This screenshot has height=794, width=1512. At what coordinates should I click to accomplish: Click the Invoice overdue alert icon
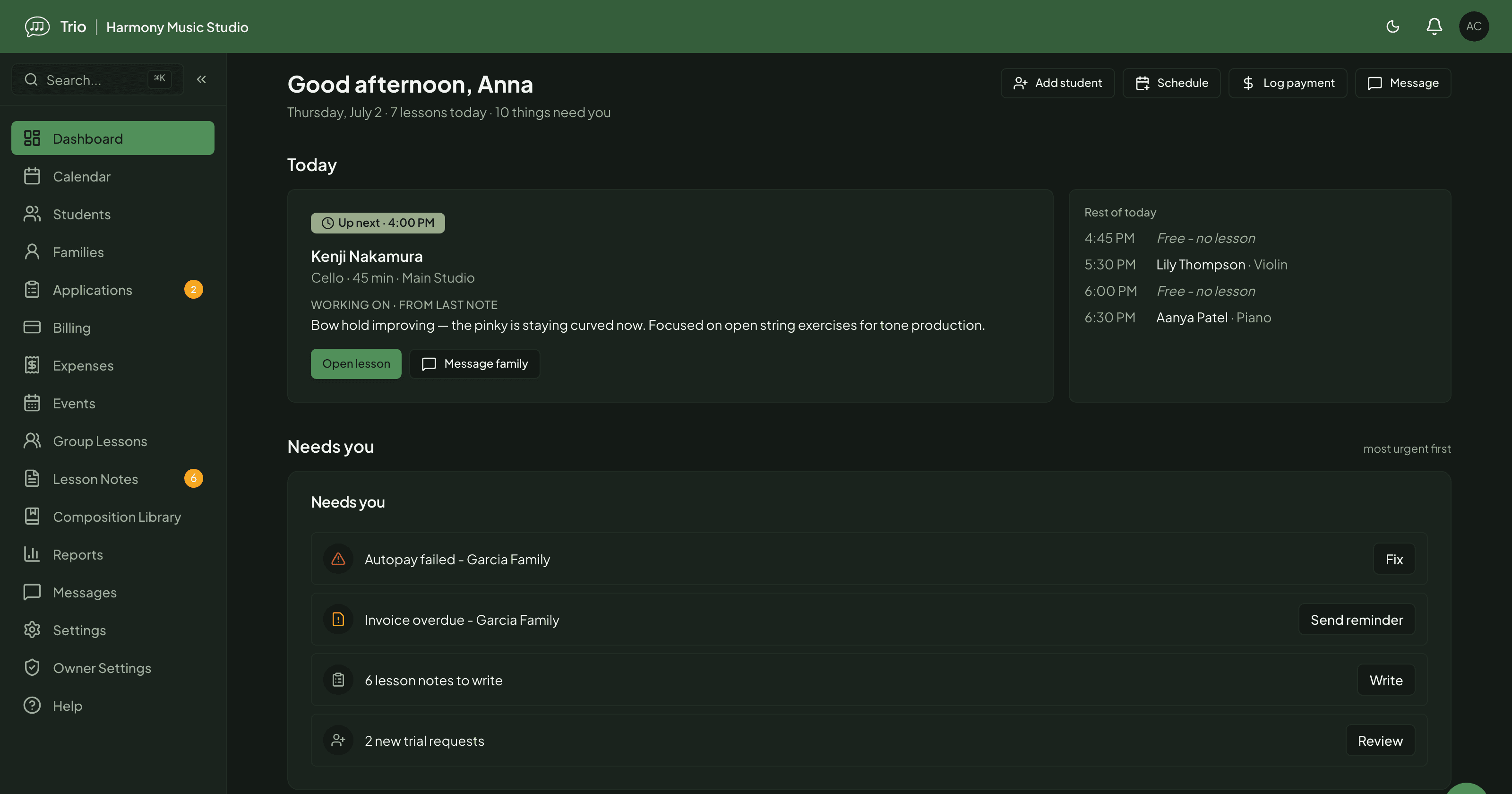pyautogui.click(x=338, y=620)
